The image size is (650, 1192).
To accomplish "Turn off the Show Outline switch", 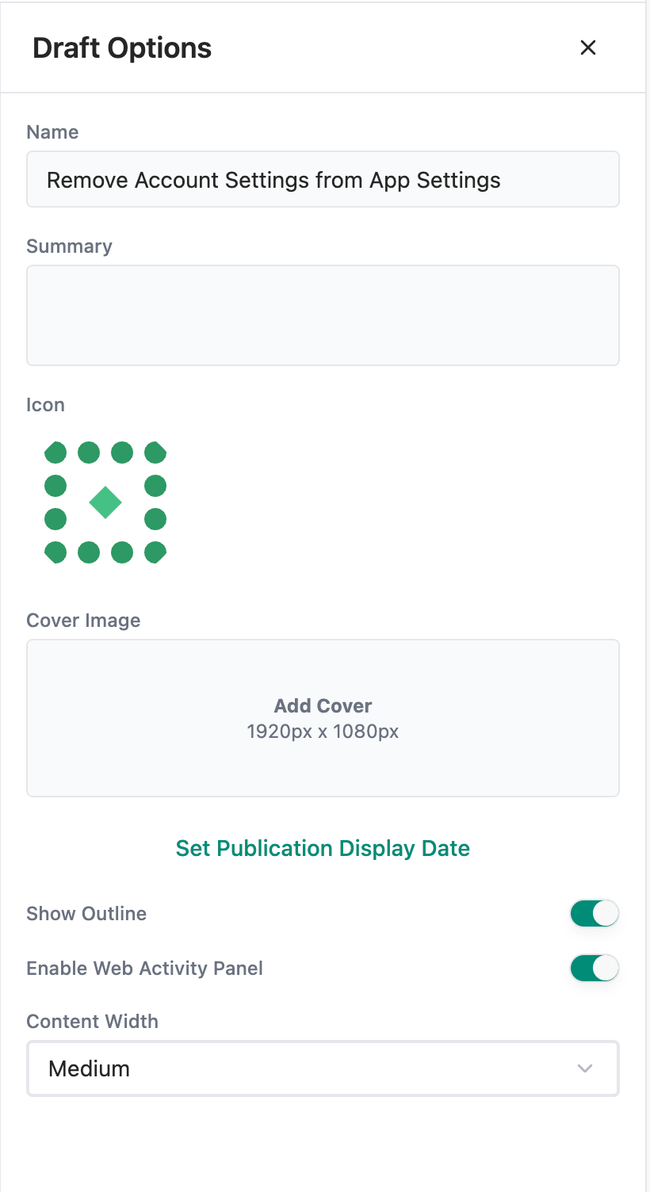I will point(594,913).
